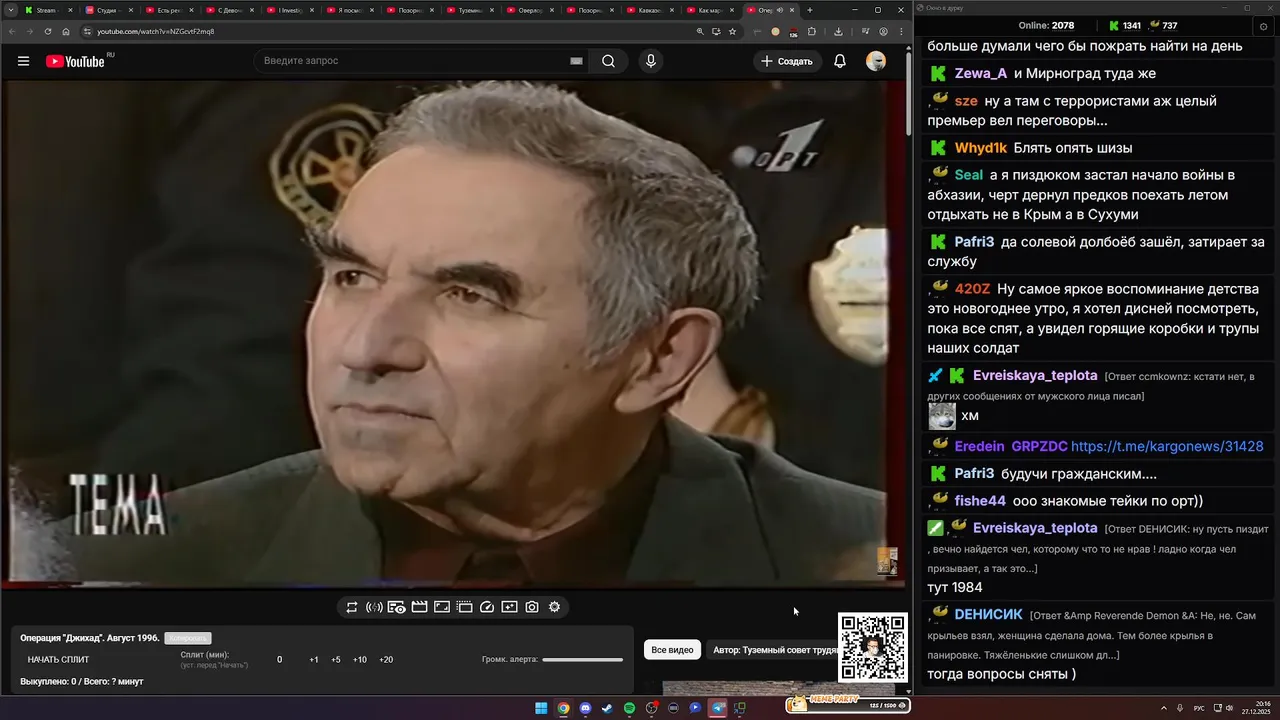Screen dimensions: 1280x720
Task: Toggle the loop icon in player toolbar
Action: tap(352, 607)
